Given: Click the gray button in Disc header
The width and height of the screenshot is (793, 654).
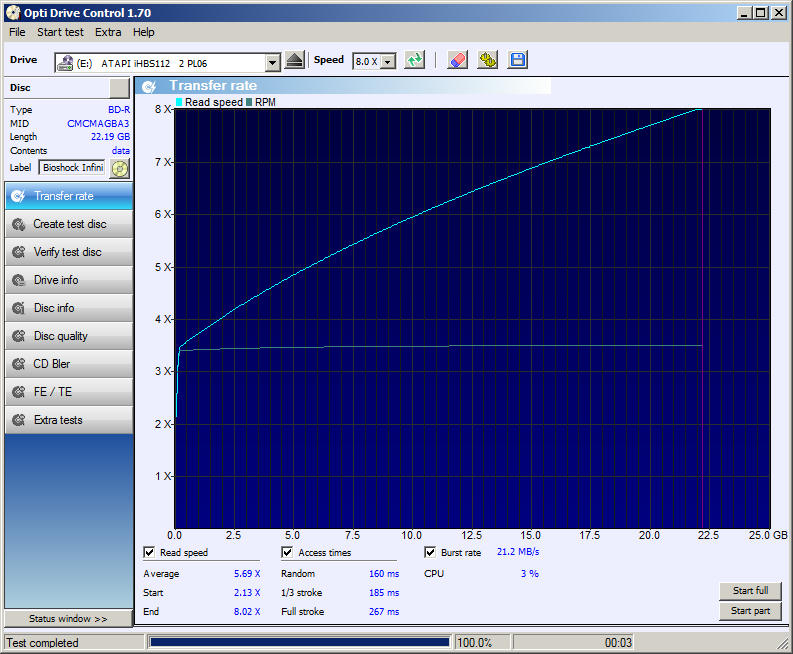Looking at the screenshot, I should [119, 88].
